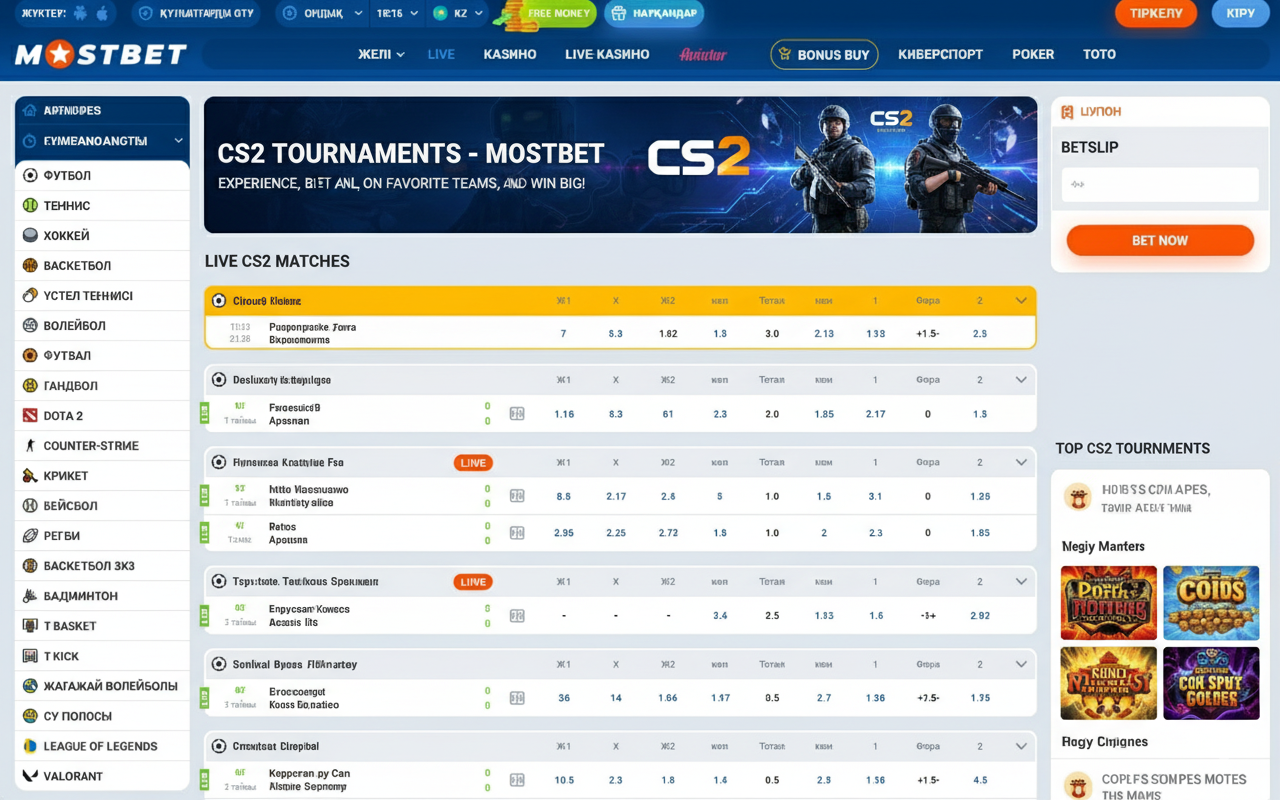Open the ФУТБОЛ football icon

[x=30, y=175]
